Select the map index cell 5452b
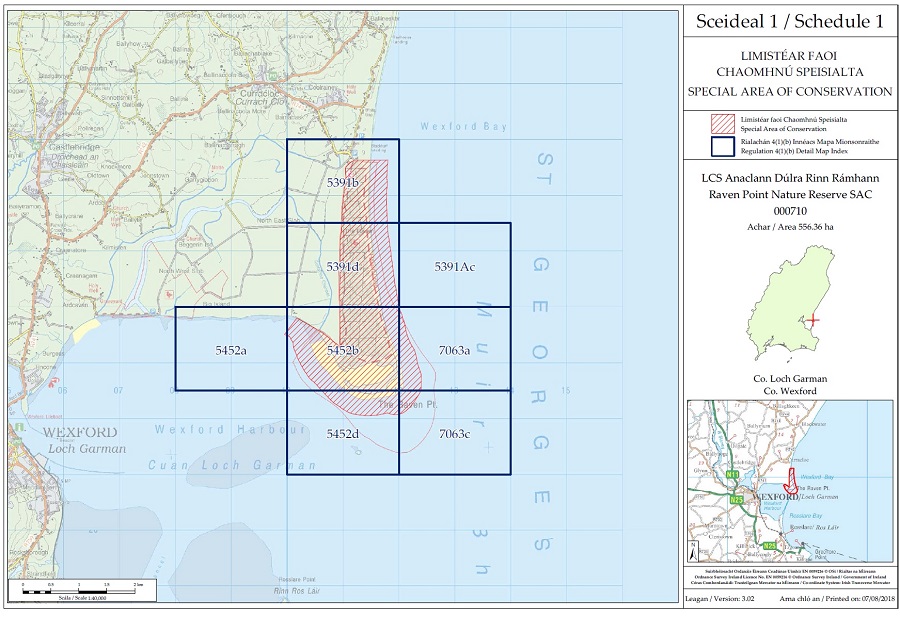 tap(343, 349)
